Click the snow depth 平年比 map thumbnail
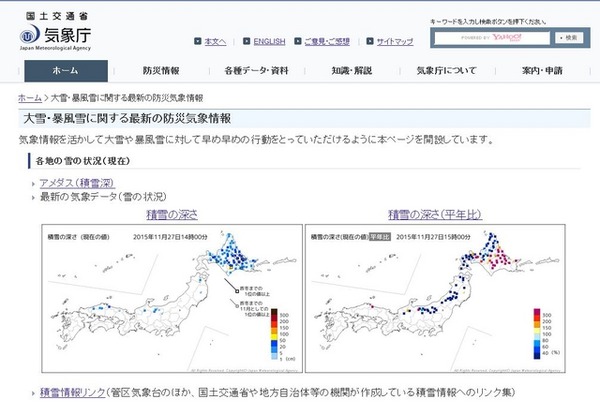The image size is (600, 414). point(435,298)
